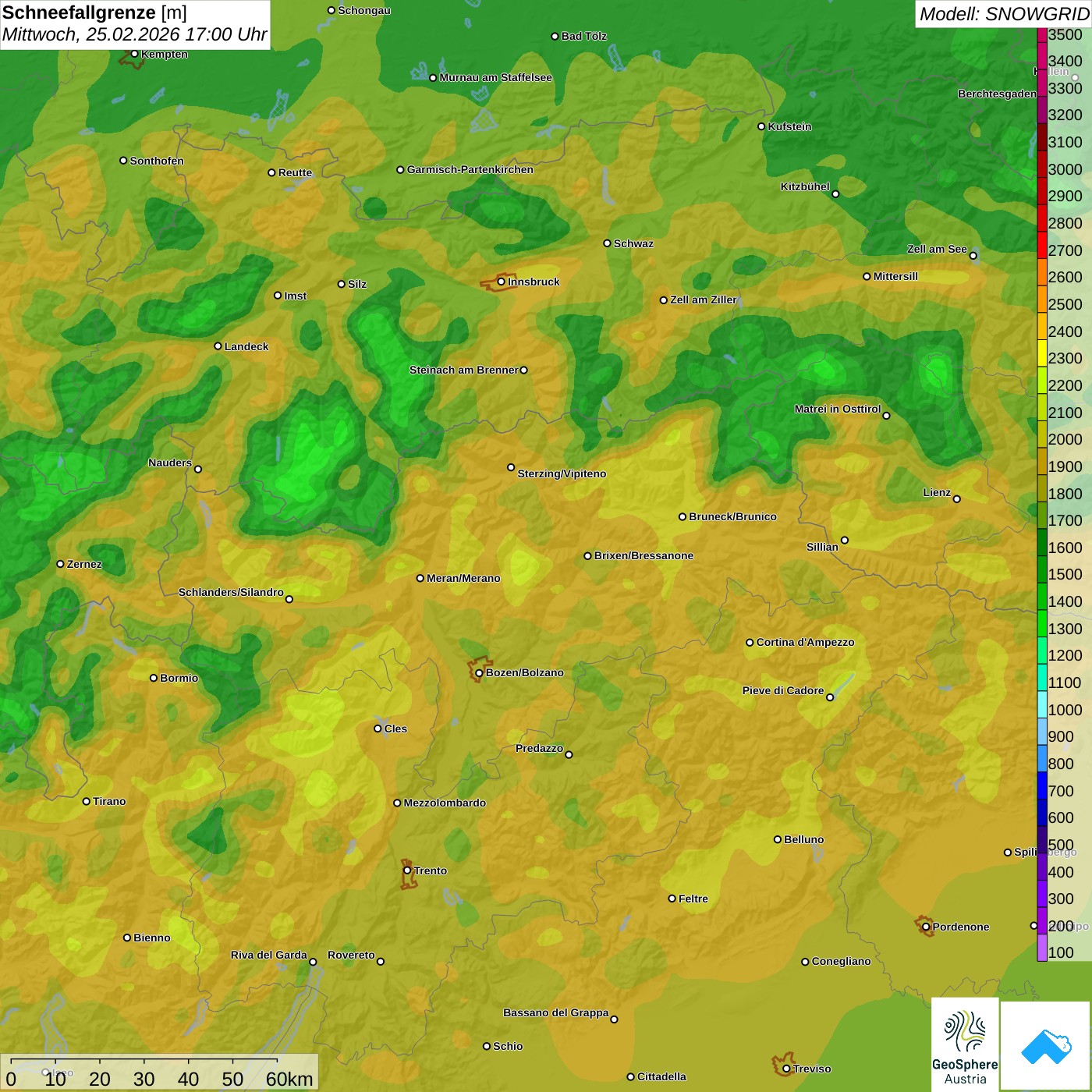Click the Tirano location dot
The height and width of the screenshot is (1092, 1092).
pos(87,801)
